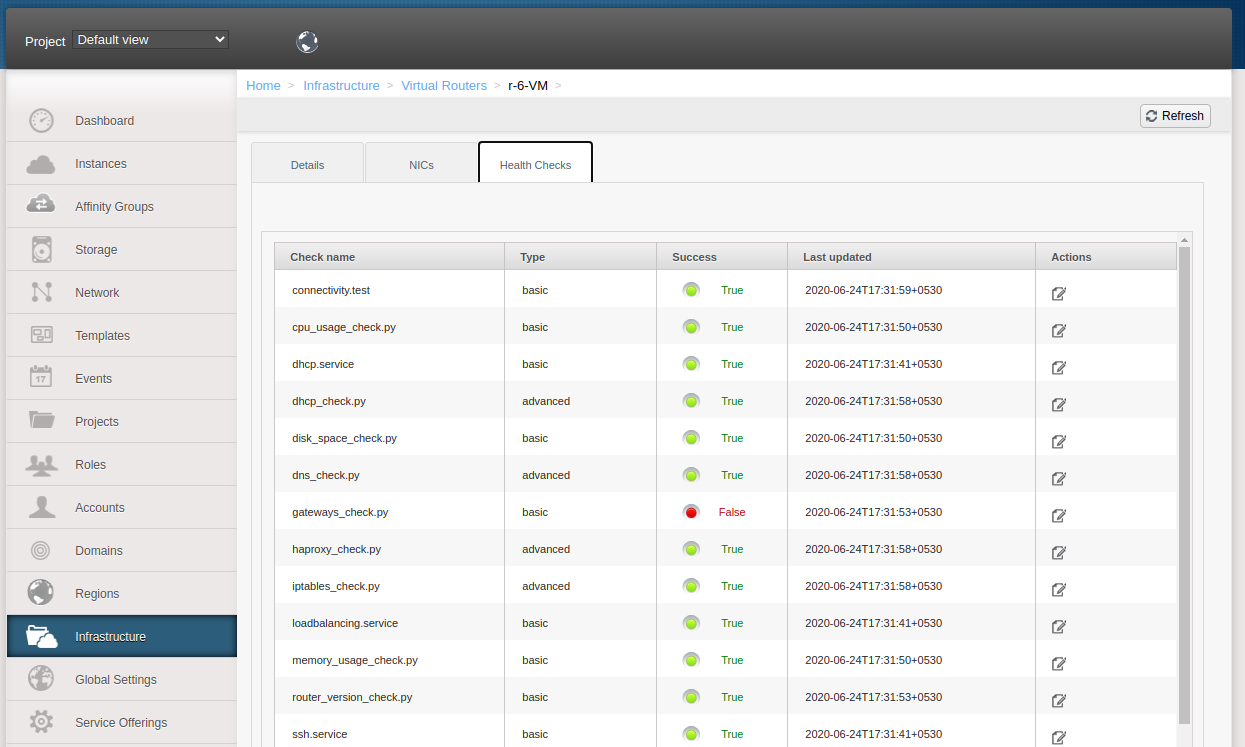Viewport: 1245px width, 747px height.
Task: Open Global Settings in the sidebar
Action: click(121, 680)
